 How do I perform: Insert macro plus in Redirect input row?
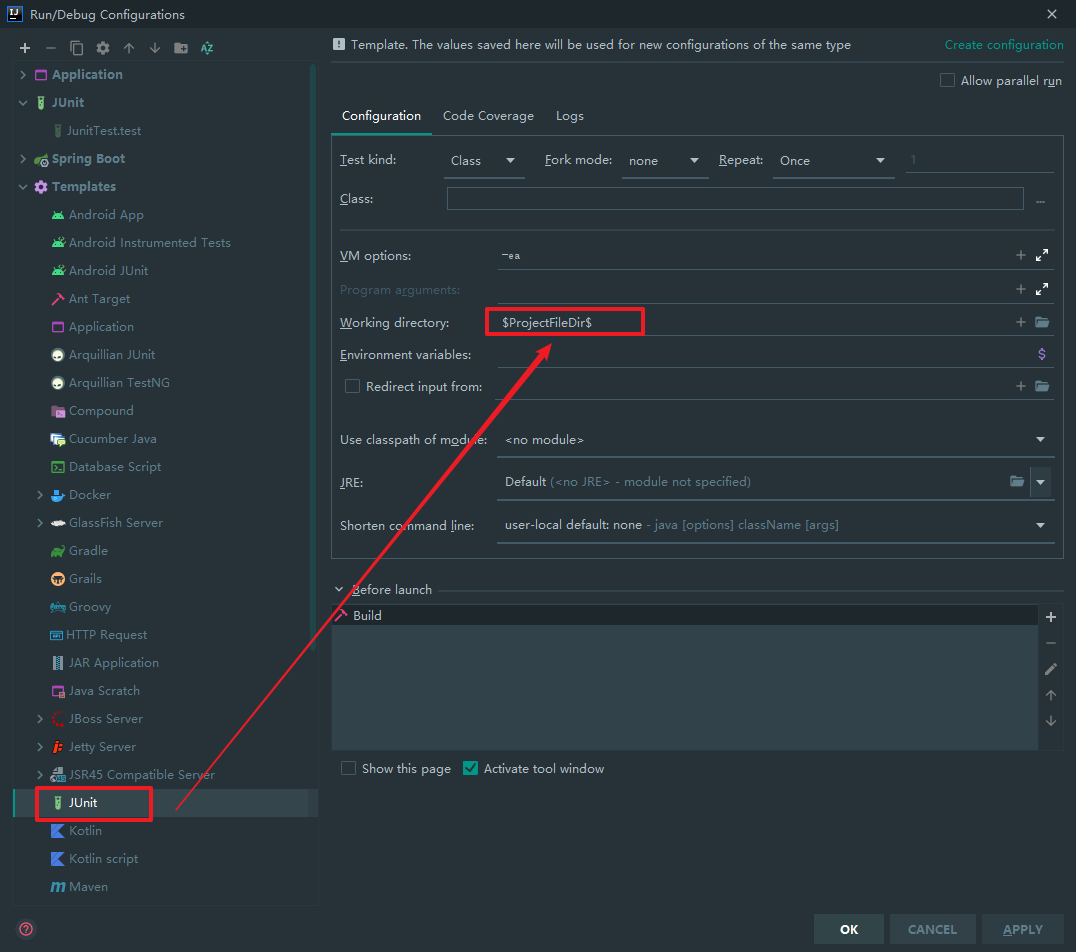pyautogui.click(x=1020, y=386)
